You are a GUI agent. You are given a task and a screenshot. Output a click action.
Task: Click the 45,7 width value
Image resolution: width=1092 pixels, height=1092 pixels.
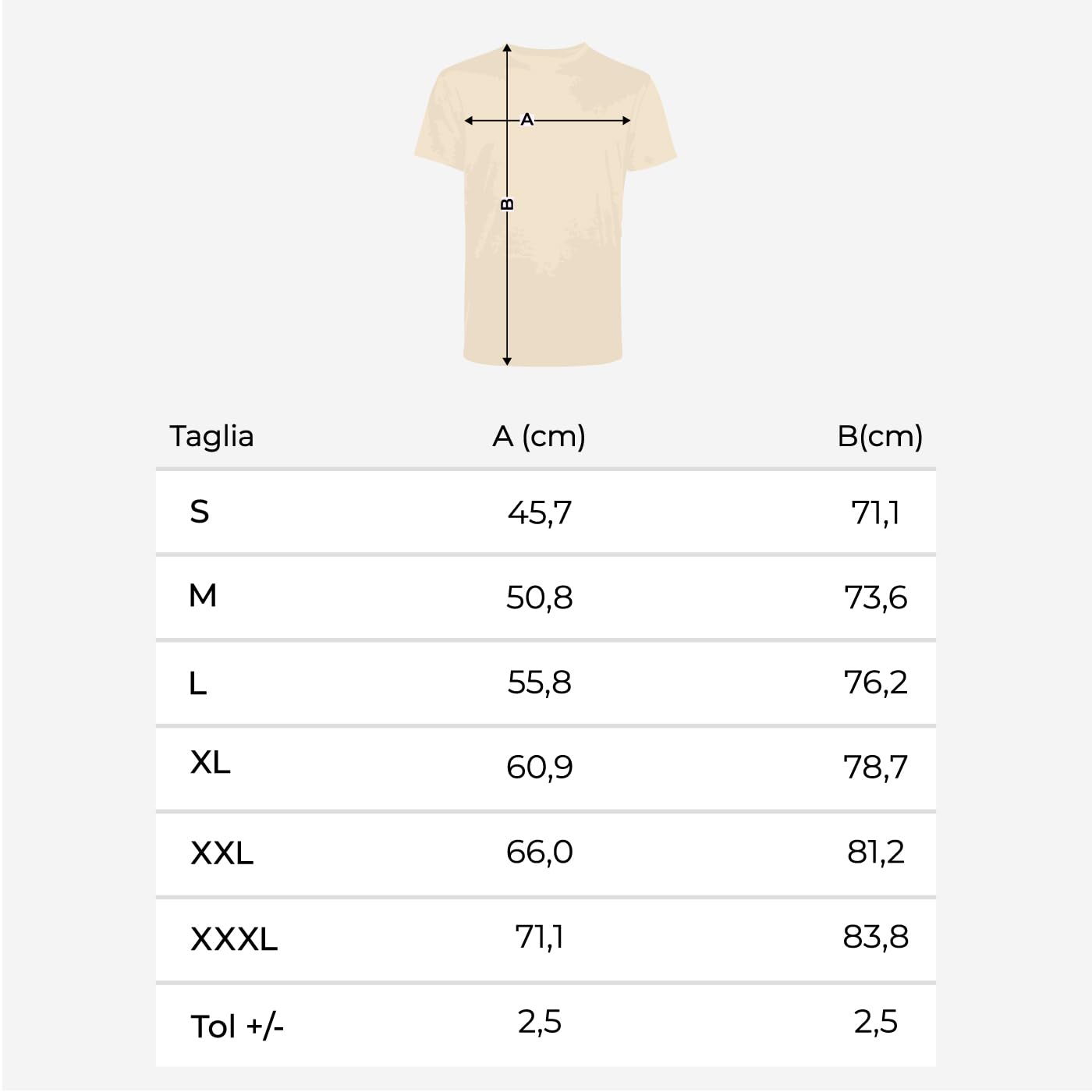[540, 513]
